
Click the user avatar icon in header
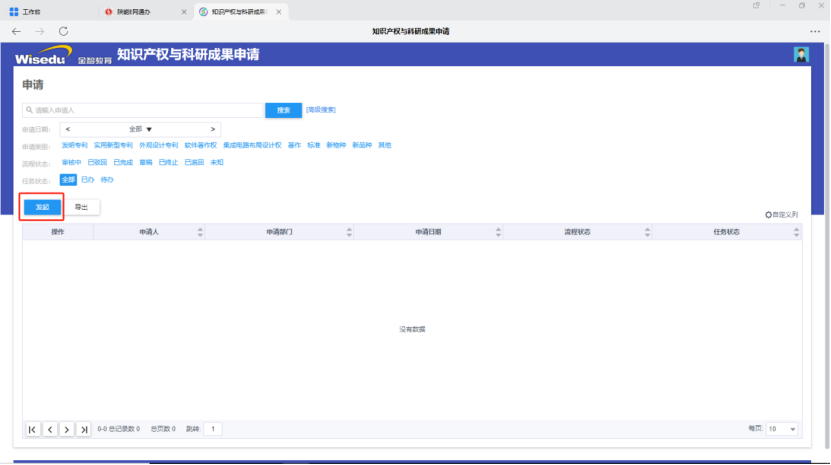pos(801,55)
